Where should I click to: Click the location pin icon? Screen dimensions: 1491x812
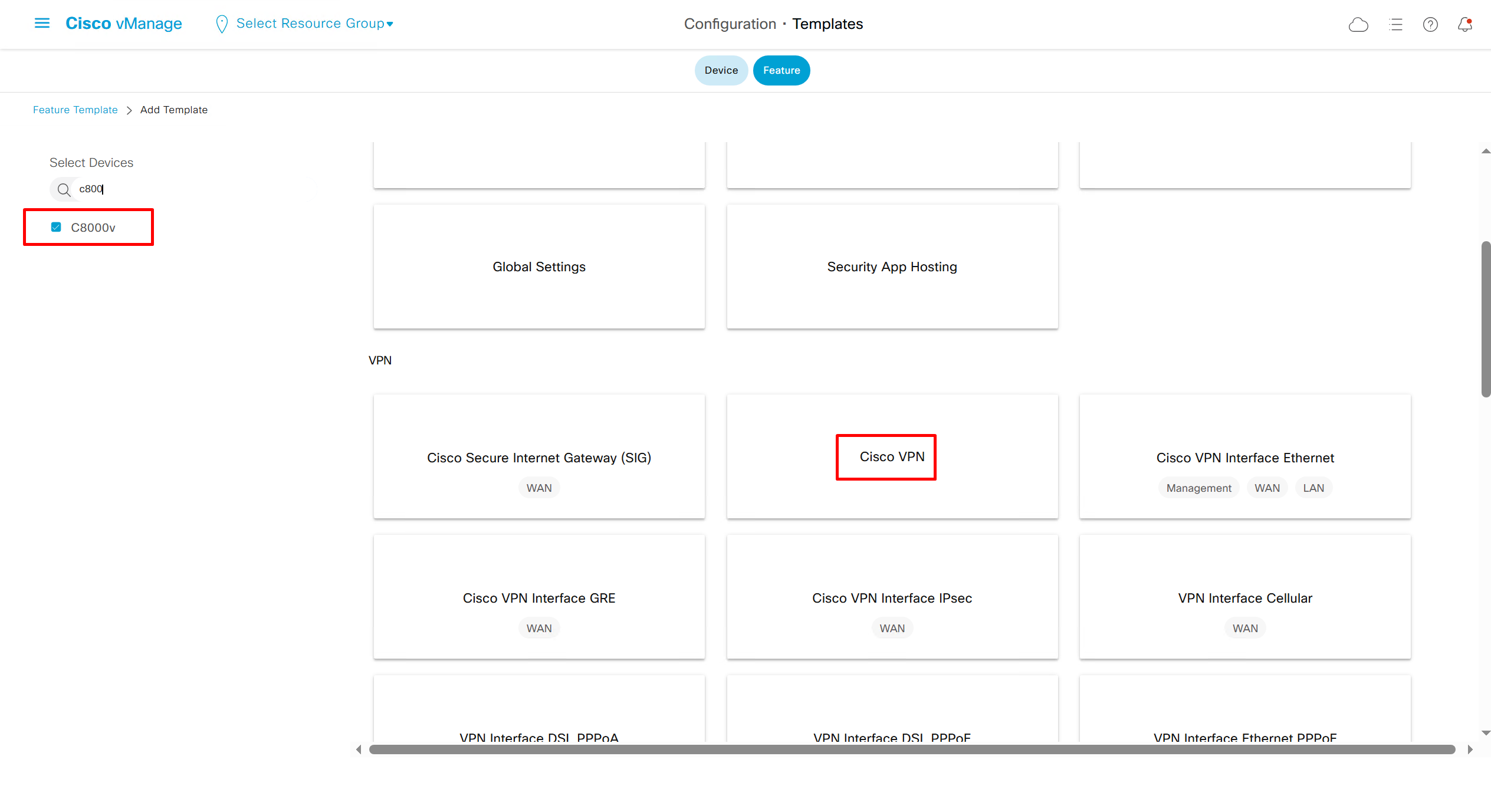222,24
